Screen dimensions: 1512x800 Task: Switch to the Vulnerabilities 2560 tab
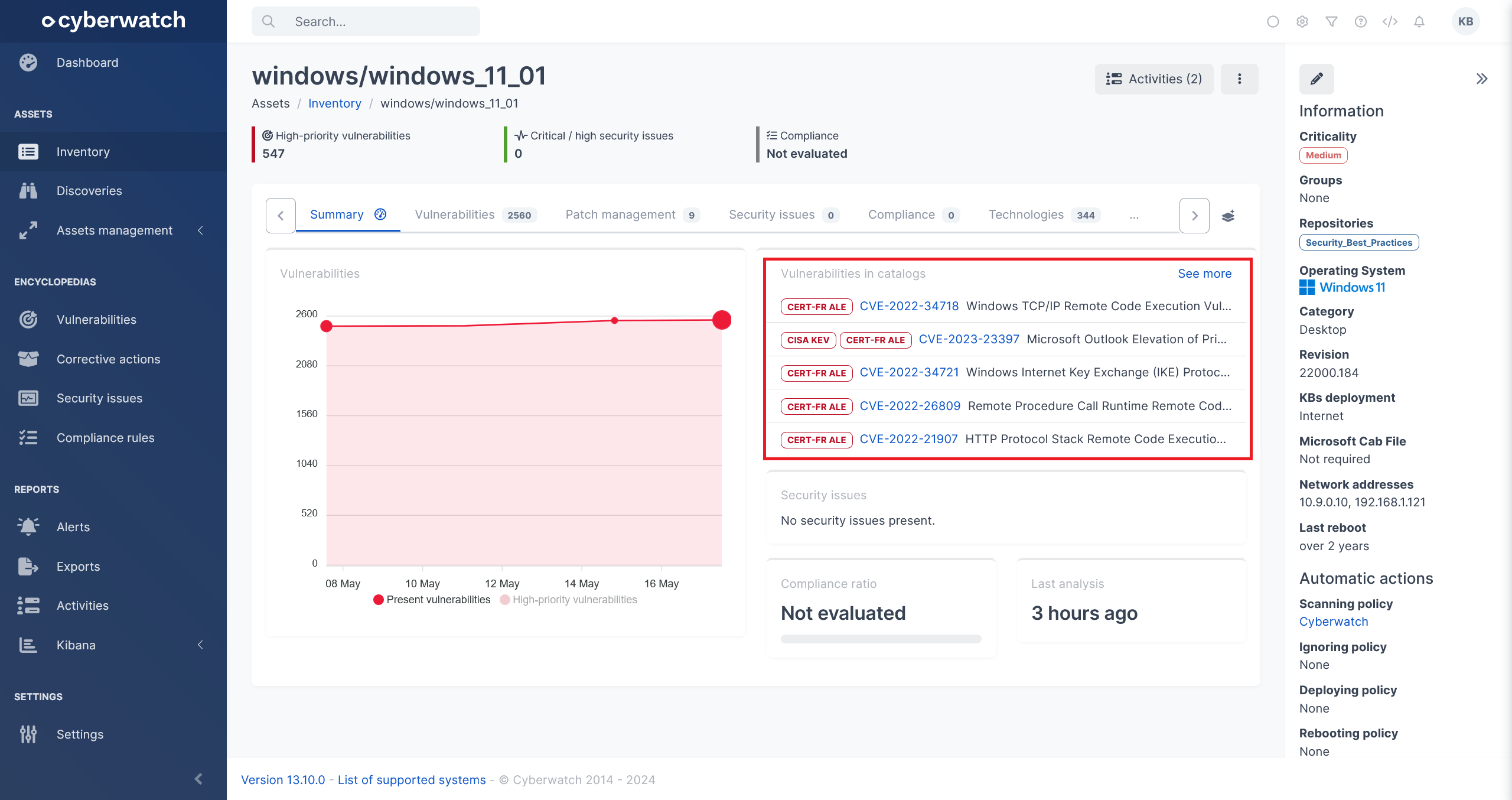point(475,214)
